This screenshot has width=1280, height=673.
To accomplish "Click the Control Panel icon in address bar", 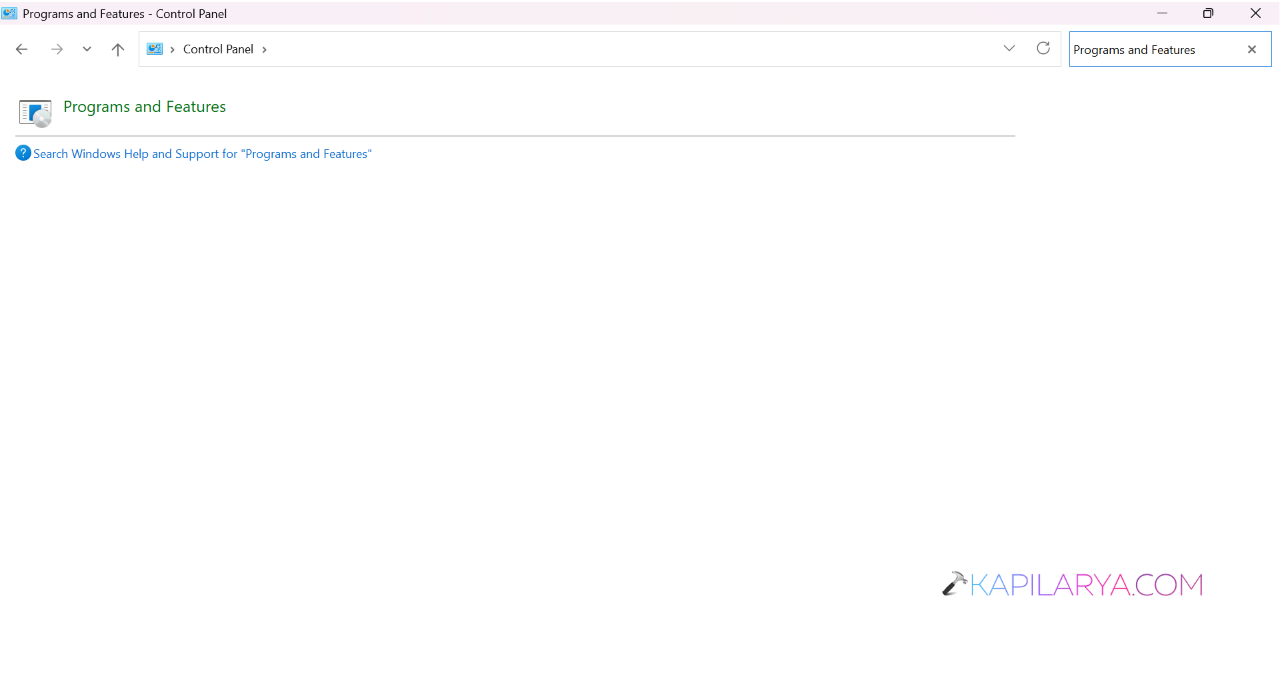I will click(155, 49).
